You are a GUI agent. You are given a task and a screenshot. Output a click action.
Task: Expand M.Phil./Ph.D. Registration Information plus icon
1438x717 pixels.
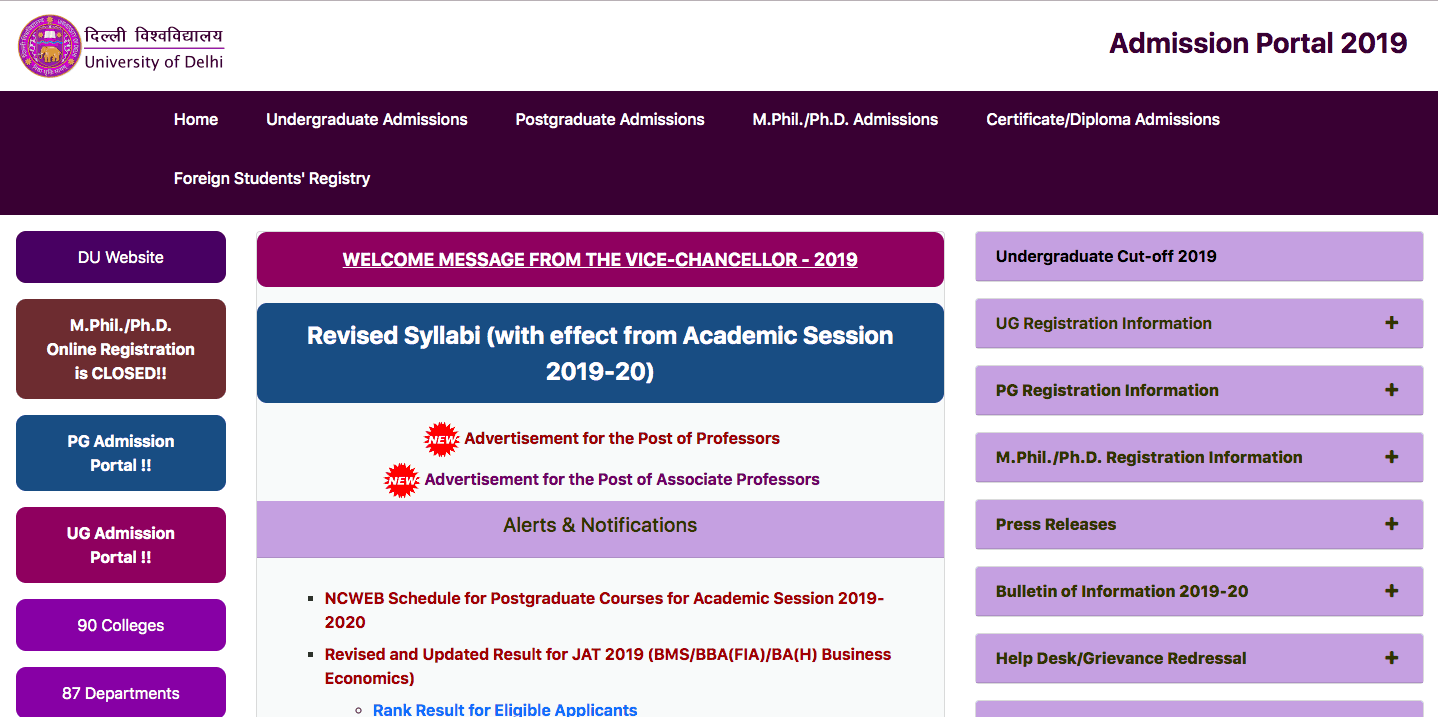click(1391, 457)
